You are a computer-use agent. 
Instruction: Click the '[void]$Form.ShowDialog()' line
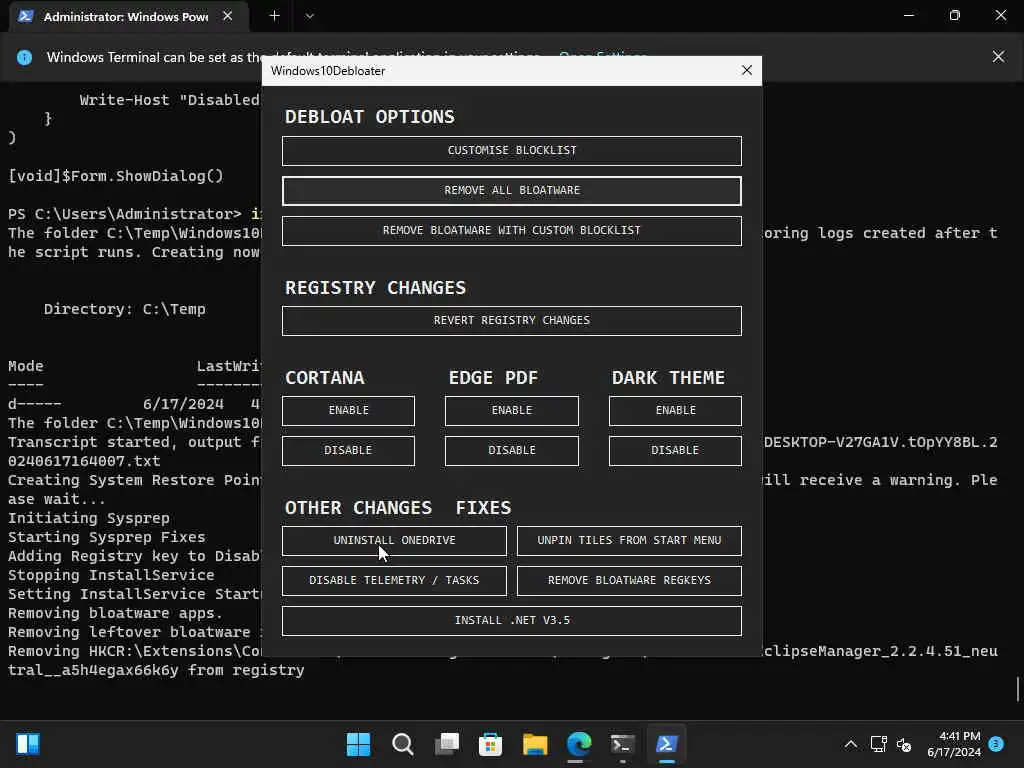click(x=116, y=176)
